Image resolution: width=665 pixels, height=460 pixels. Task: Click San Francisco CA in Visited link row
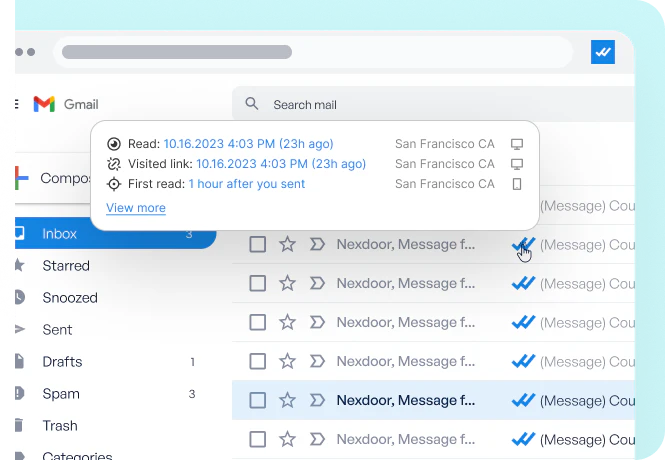(445, 164)
